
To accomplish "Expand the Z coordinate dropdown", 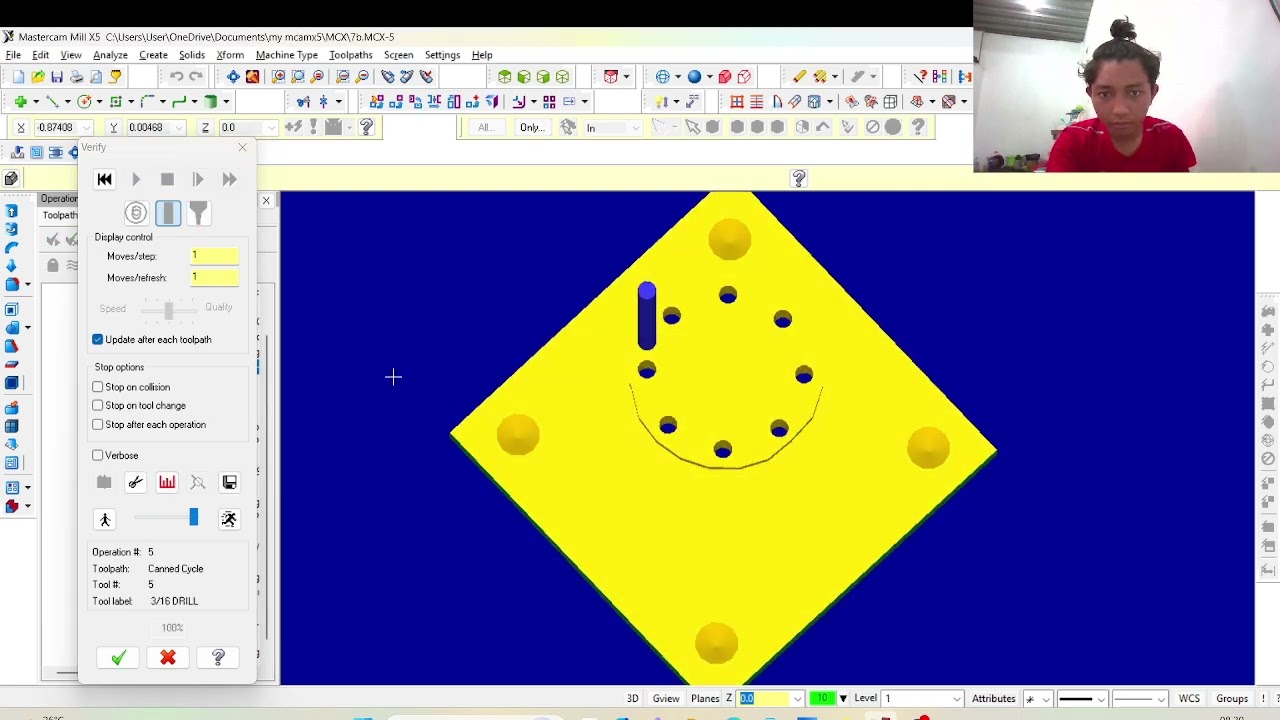I will [x=271, y=128].
